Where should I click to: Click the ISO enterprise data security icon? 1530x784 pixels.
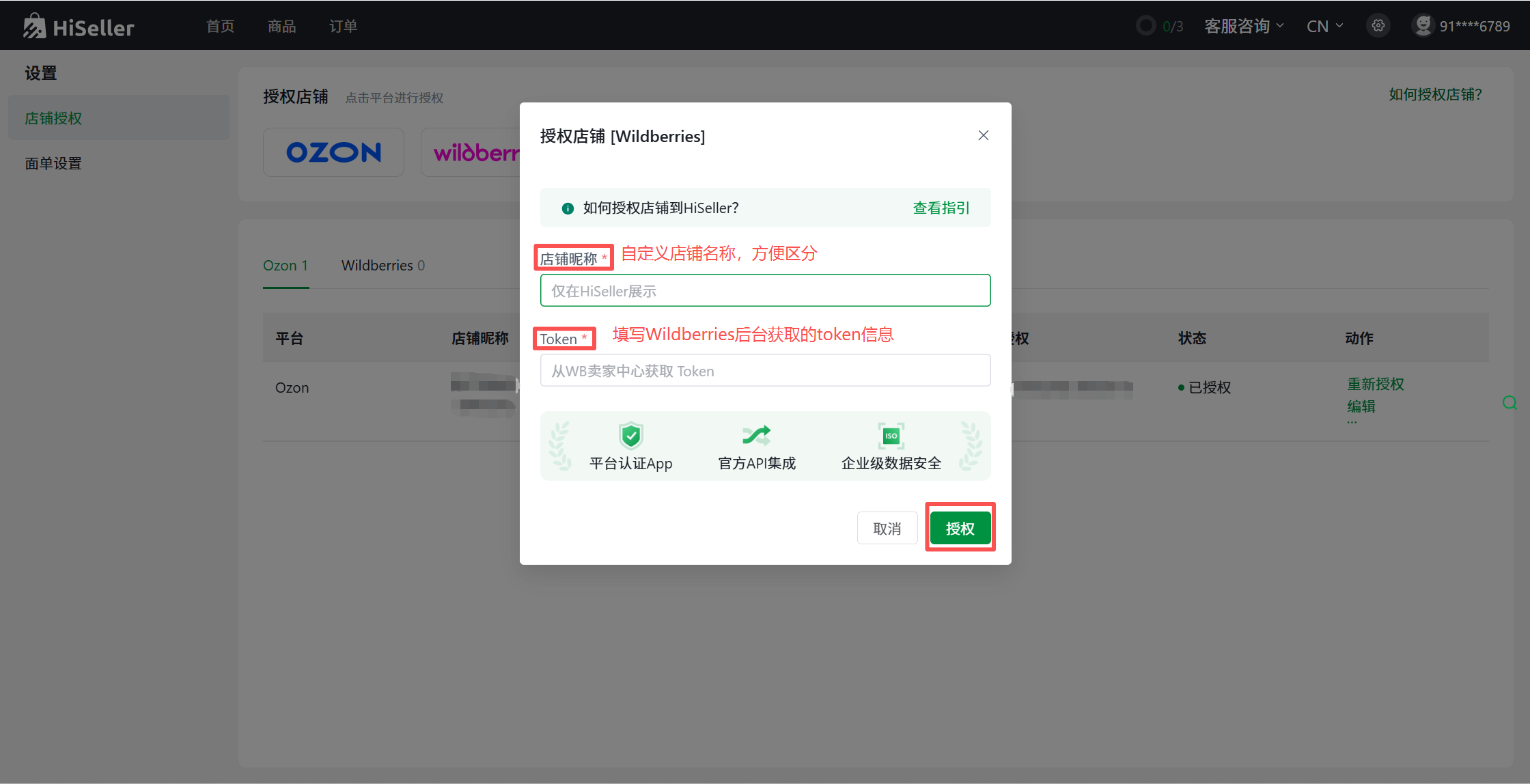891,435
